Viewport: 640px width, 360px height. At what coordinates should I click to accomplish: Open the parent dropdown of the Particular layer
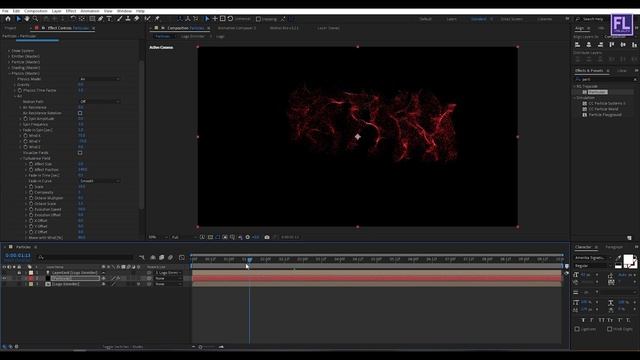coord(168,278)
